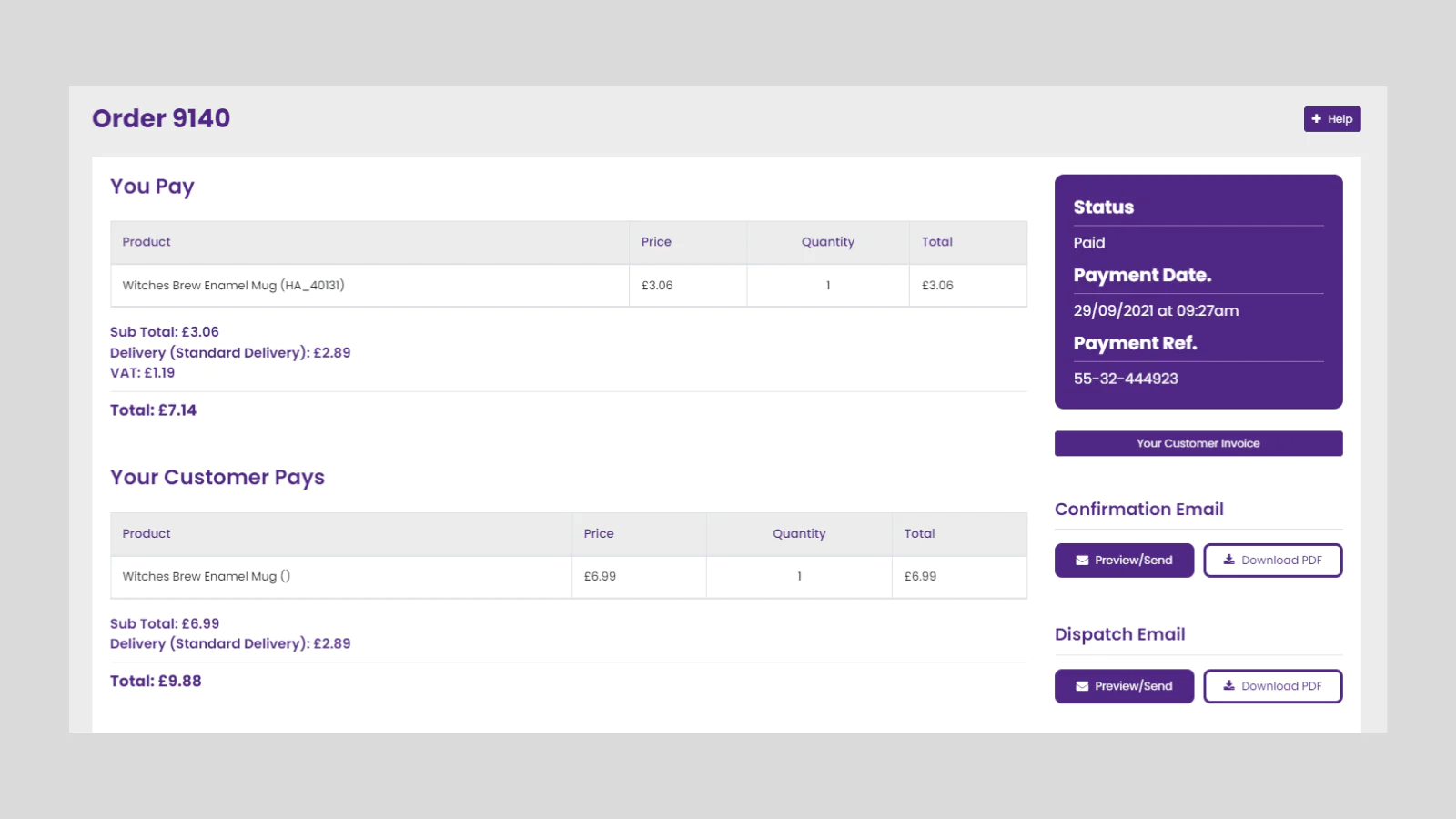Screen dimensions: 1456x819
Task: Click the 'Total: £9.88' line
Action: [x=156, y=682]
